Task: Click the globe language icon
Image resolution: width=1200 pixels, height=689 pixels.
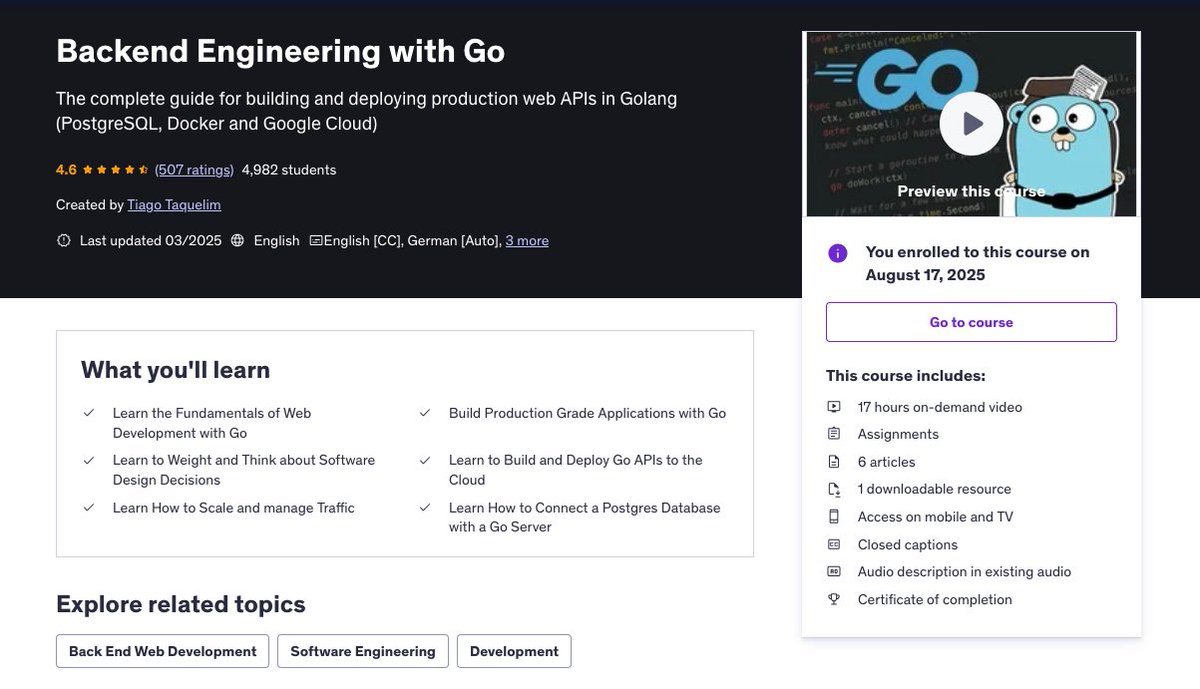Action: coord(237,241)
